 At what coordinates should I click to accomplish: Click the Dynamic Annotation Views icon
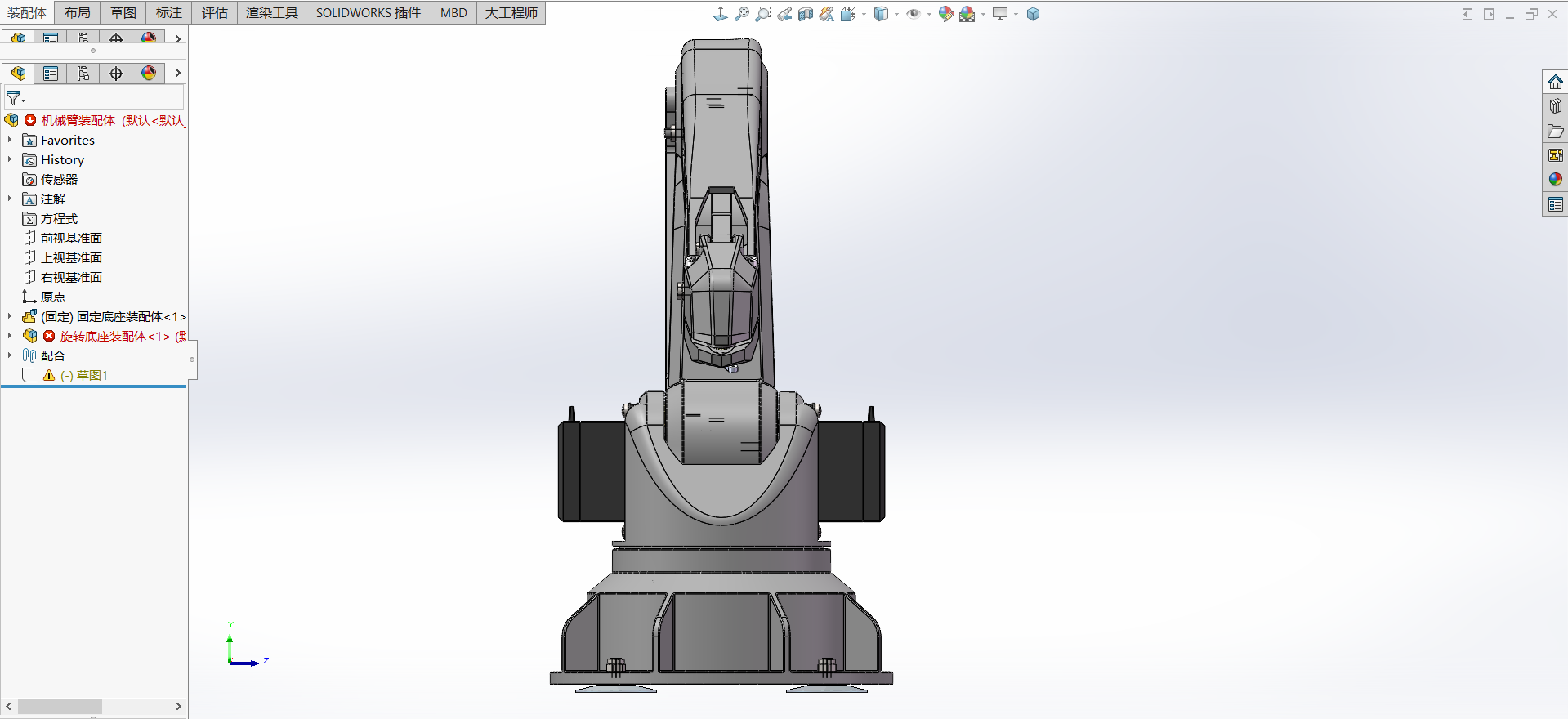pyautogui.click(x=827, y=14)
